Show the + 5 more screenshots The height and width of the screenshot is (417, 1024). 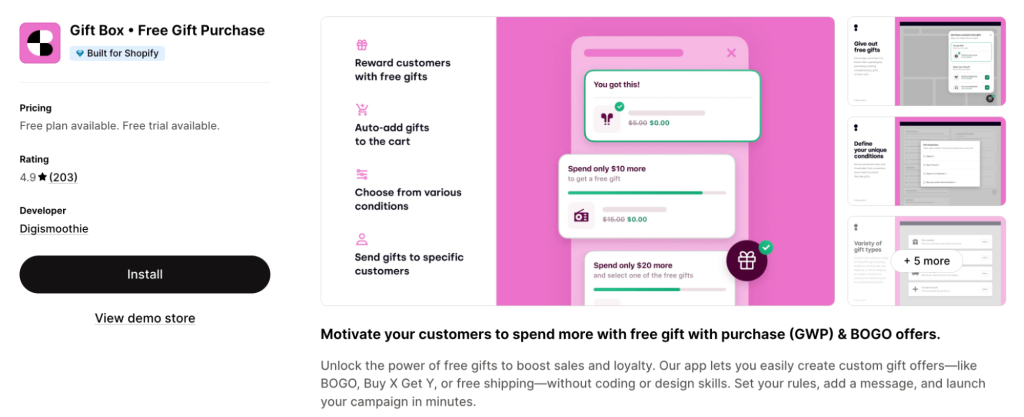[x=926, y=261]
